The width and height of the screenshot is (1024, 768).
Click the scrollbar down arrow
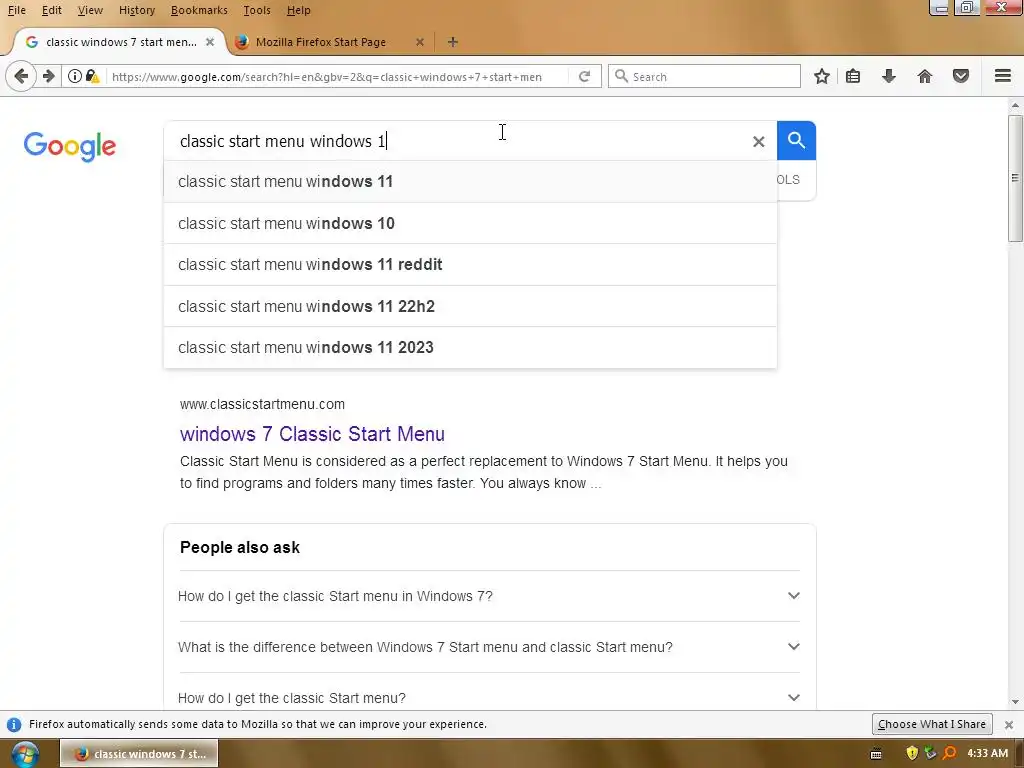[x=1015, y=702]
